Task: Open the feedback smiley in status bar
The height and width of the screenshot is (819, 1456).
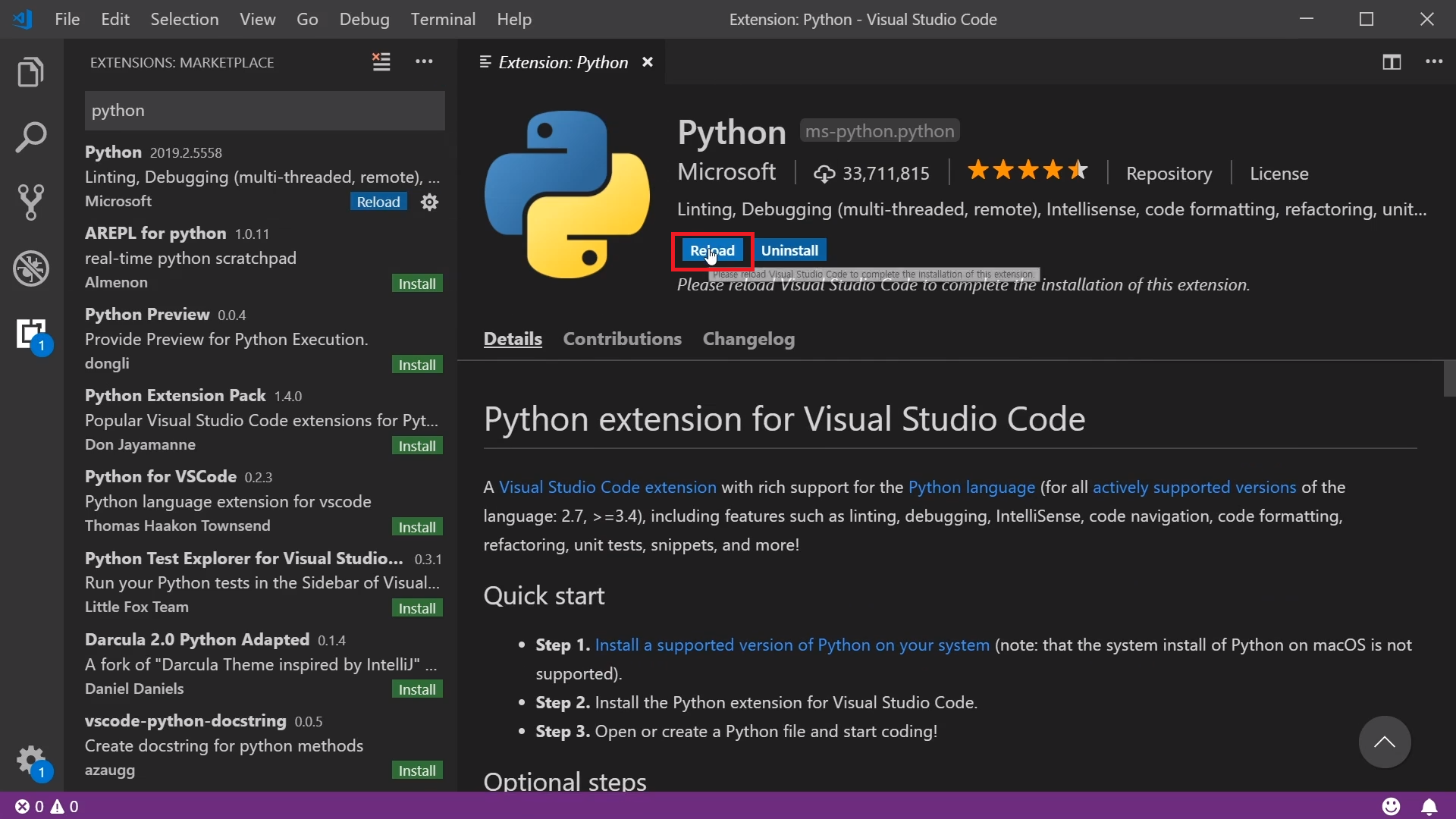Action: click(x=1391, y=806)
